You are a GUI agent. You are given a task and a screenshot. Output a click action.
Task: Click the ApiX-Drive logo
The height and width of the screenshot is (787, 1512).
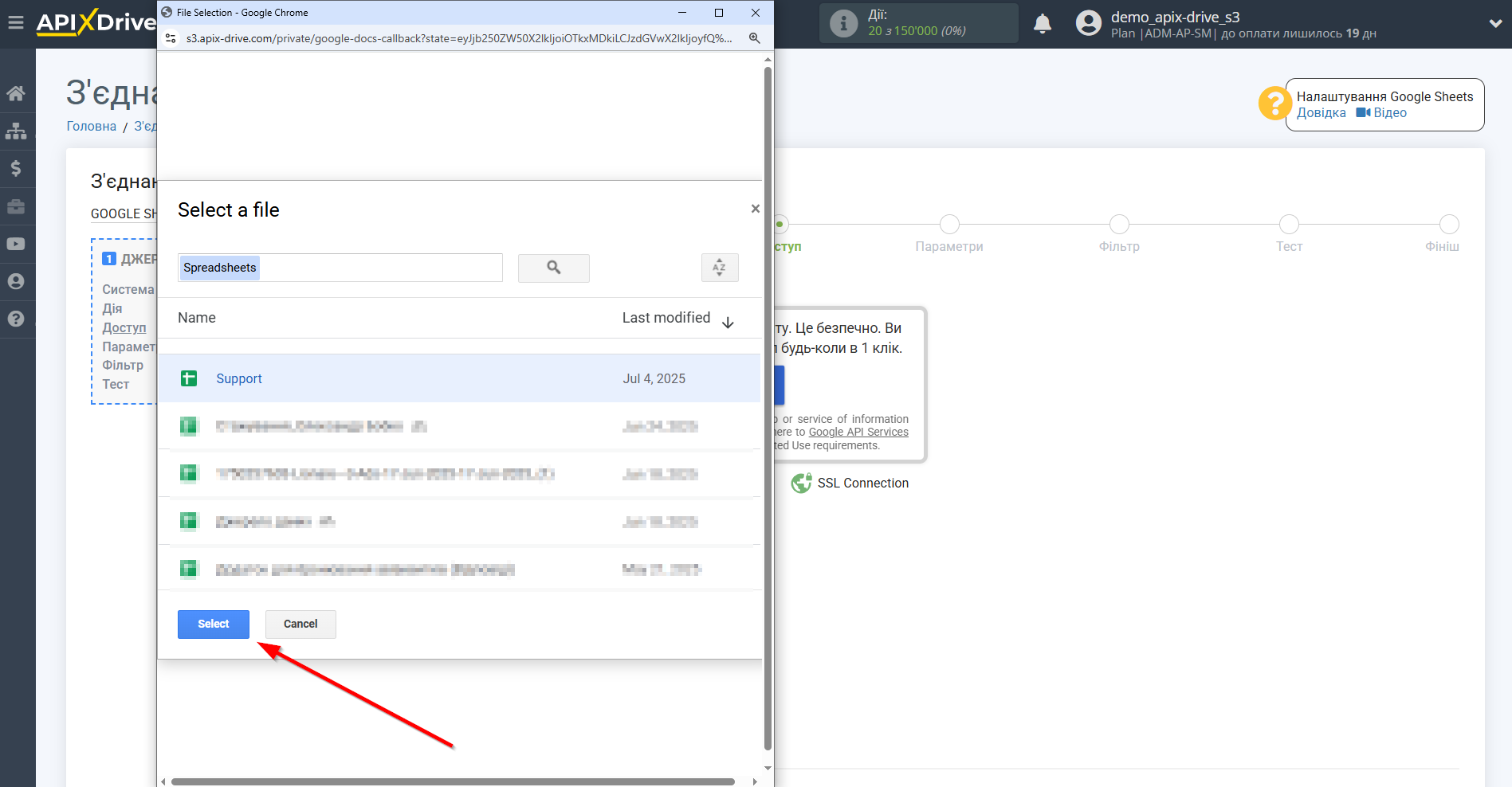point(96,22)
